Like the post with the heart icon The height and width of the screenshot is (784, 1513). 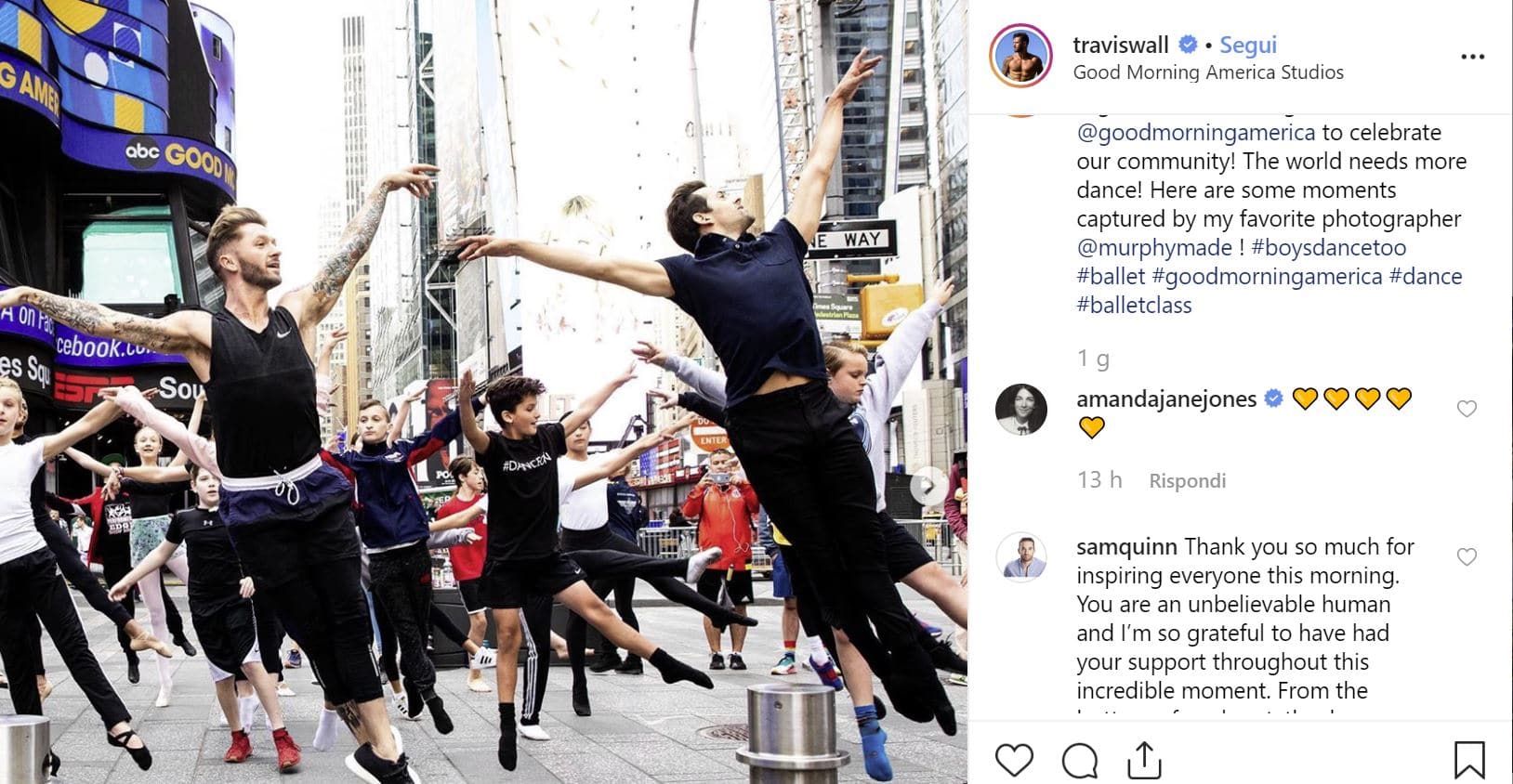pos(1014,761)
